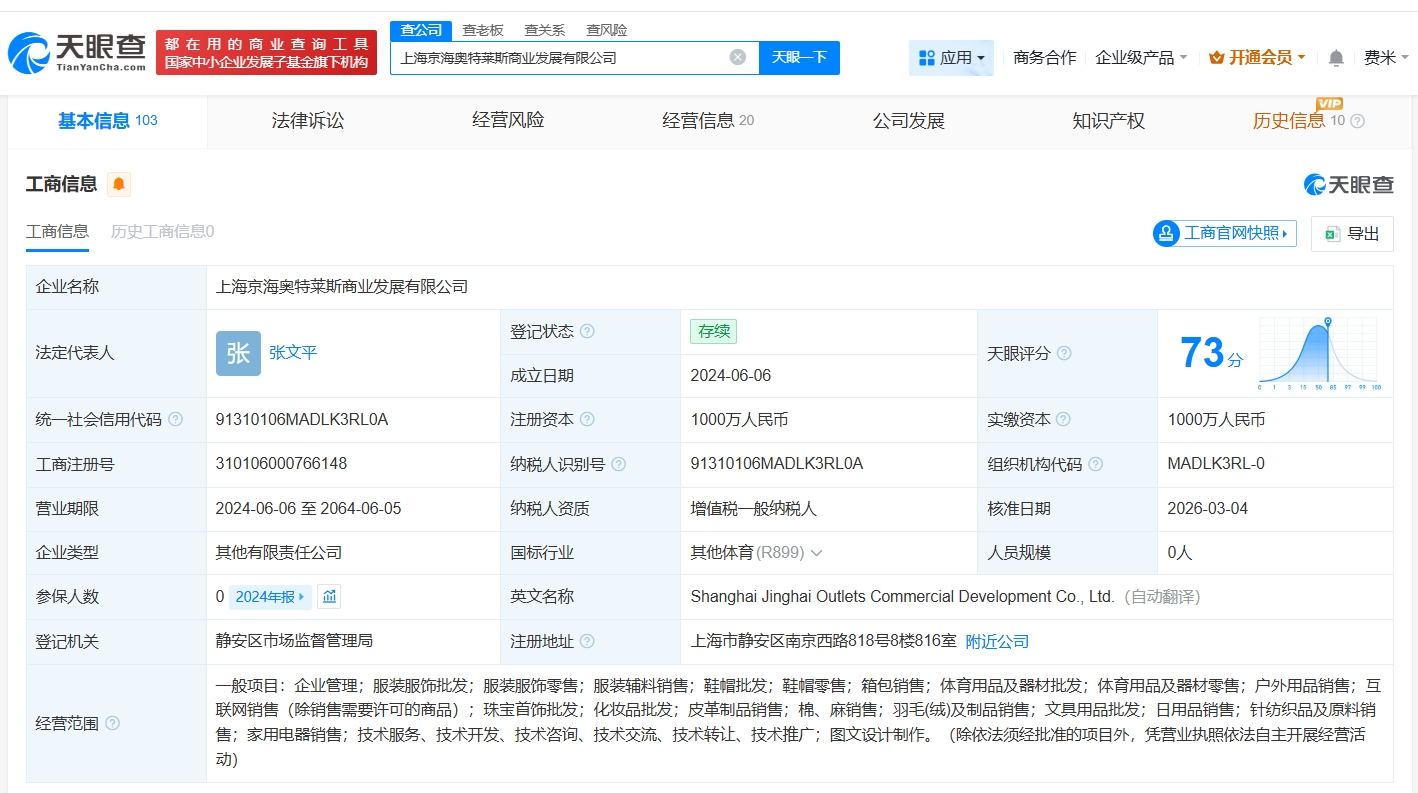This screenshot has height=793, width=1418.
Task: Click the TianYanCha logo in header
Action: (77, 52)
